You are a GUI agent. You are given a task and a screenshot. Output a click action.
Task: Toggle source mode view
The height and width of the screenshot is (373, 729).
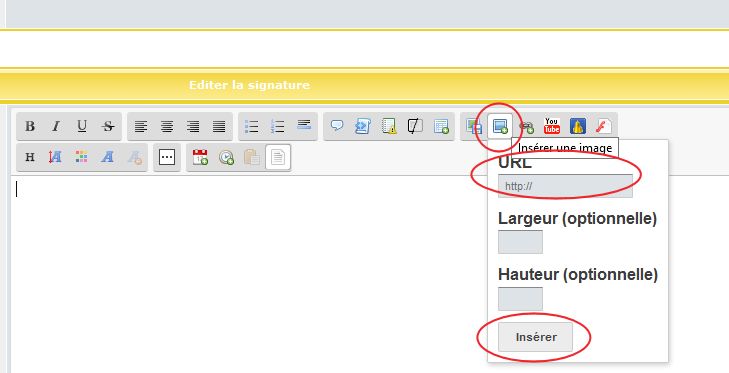(x=278, y=157)
